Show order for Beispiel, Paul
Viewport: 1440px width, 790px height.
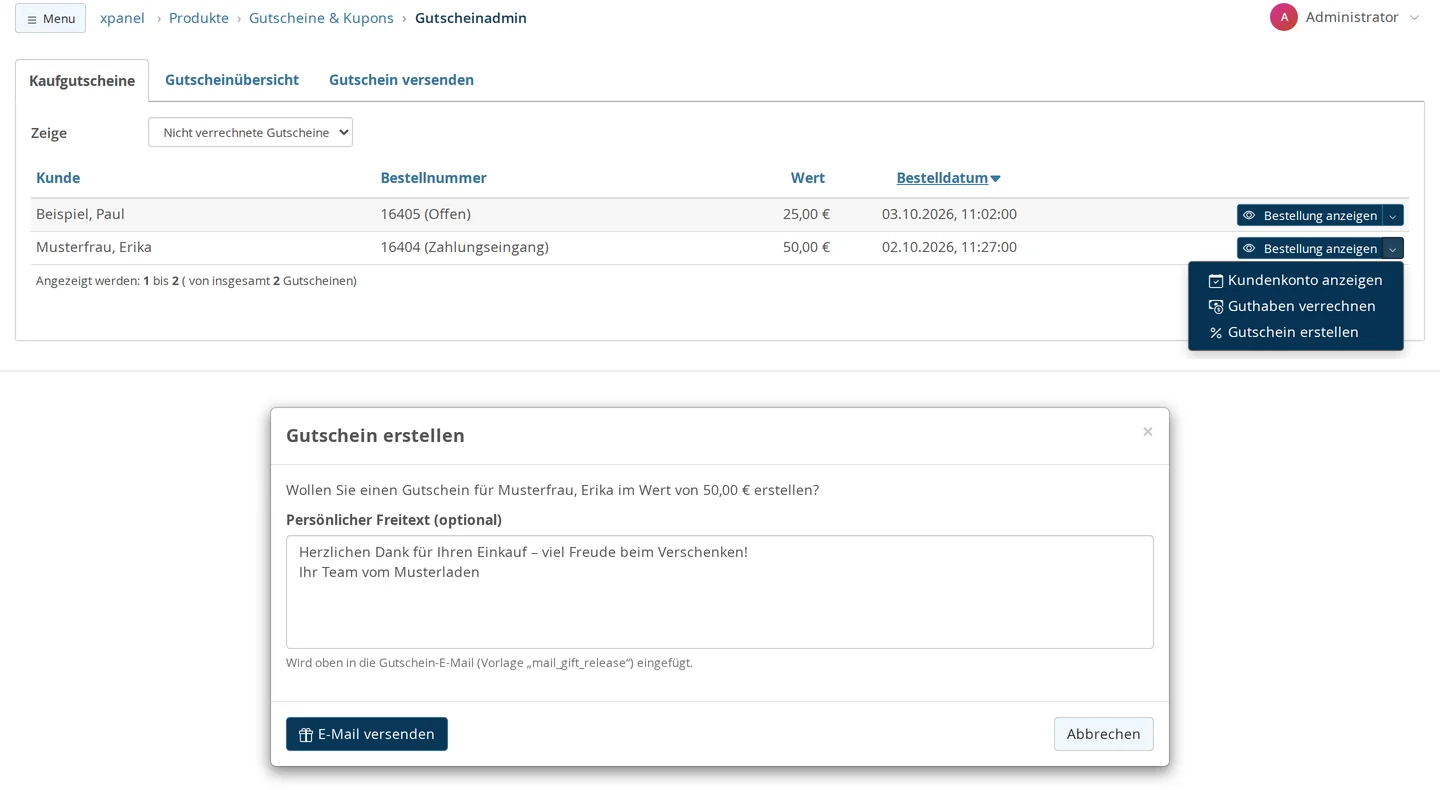1310,215
